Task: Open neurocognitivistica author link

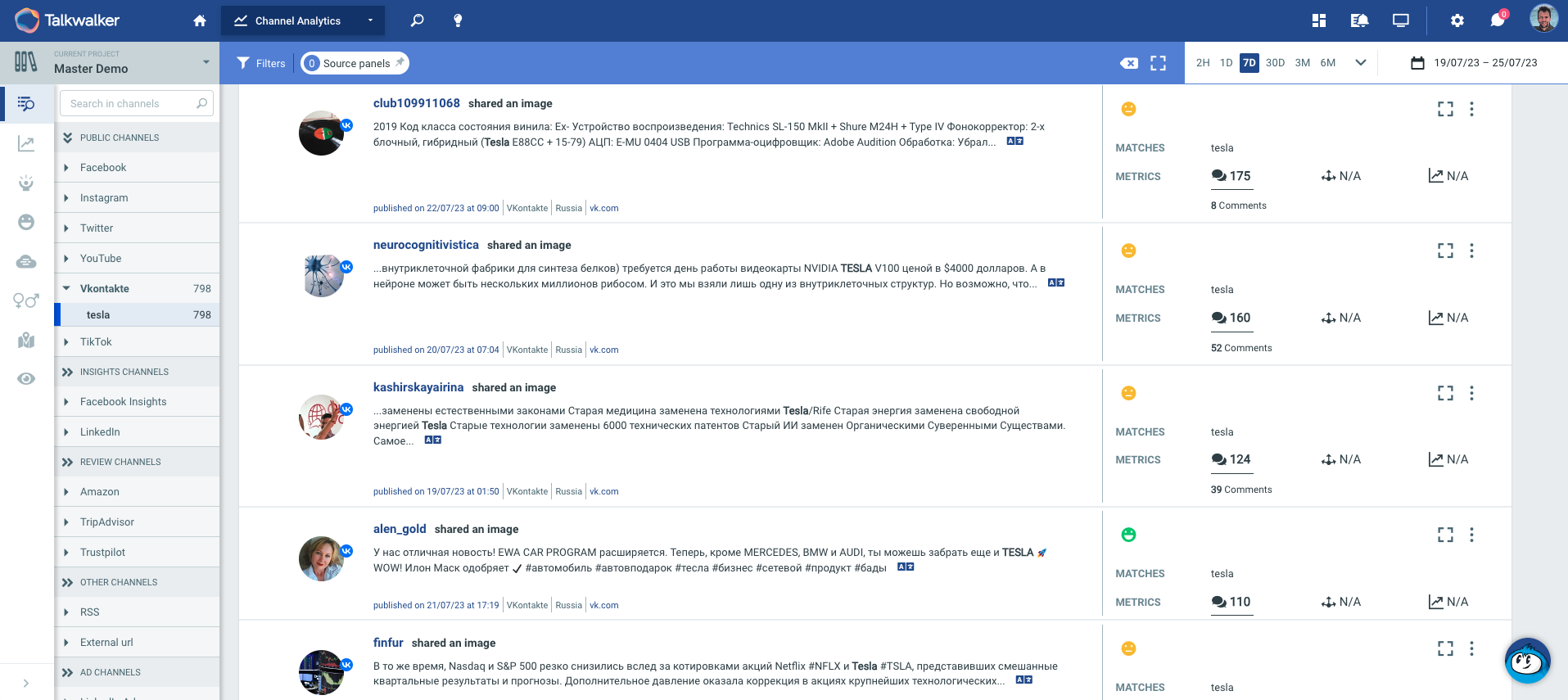Action: [426, 245]
